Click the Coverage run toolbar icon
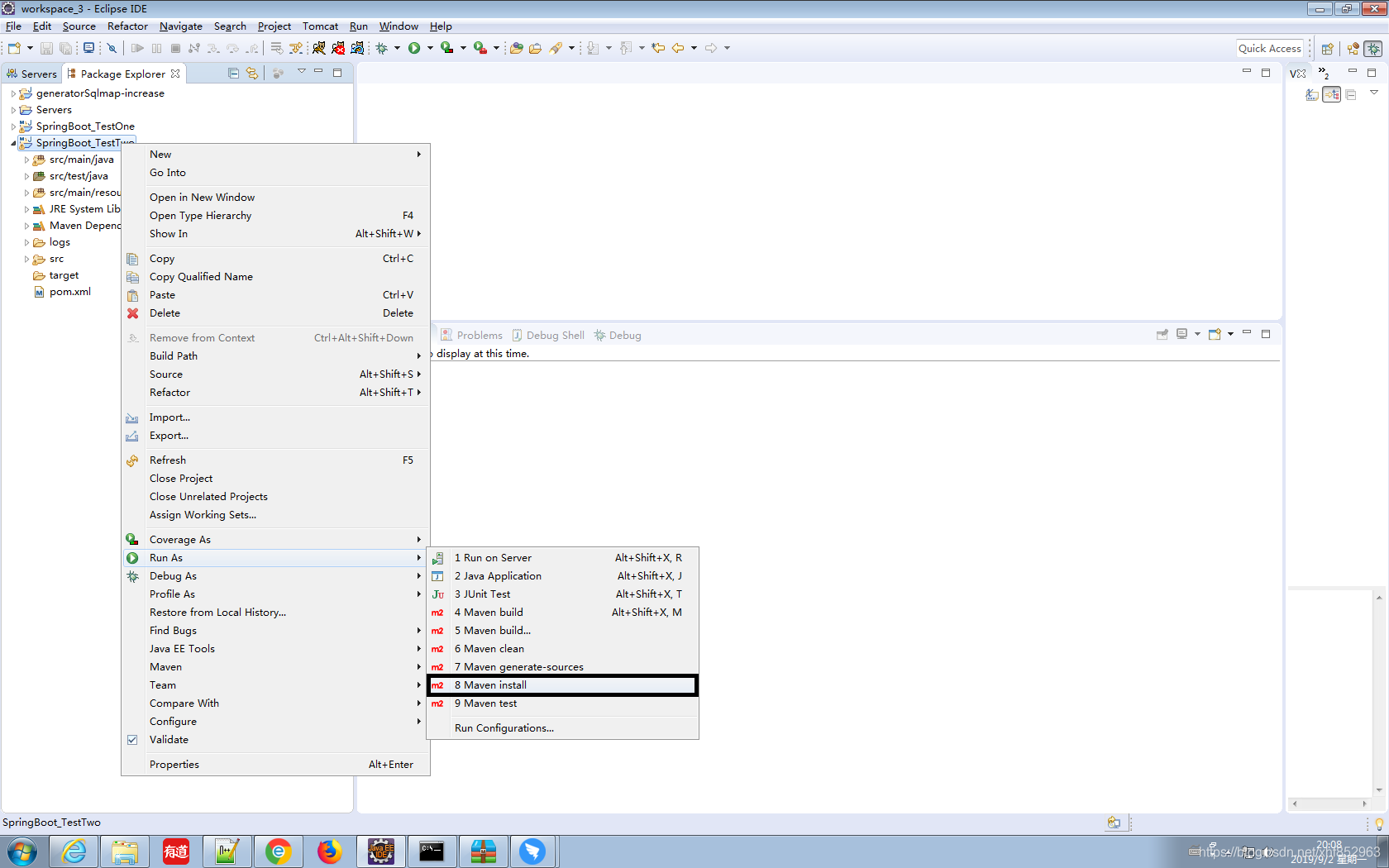Screen dimensions: 1389x868 (446, 48)
